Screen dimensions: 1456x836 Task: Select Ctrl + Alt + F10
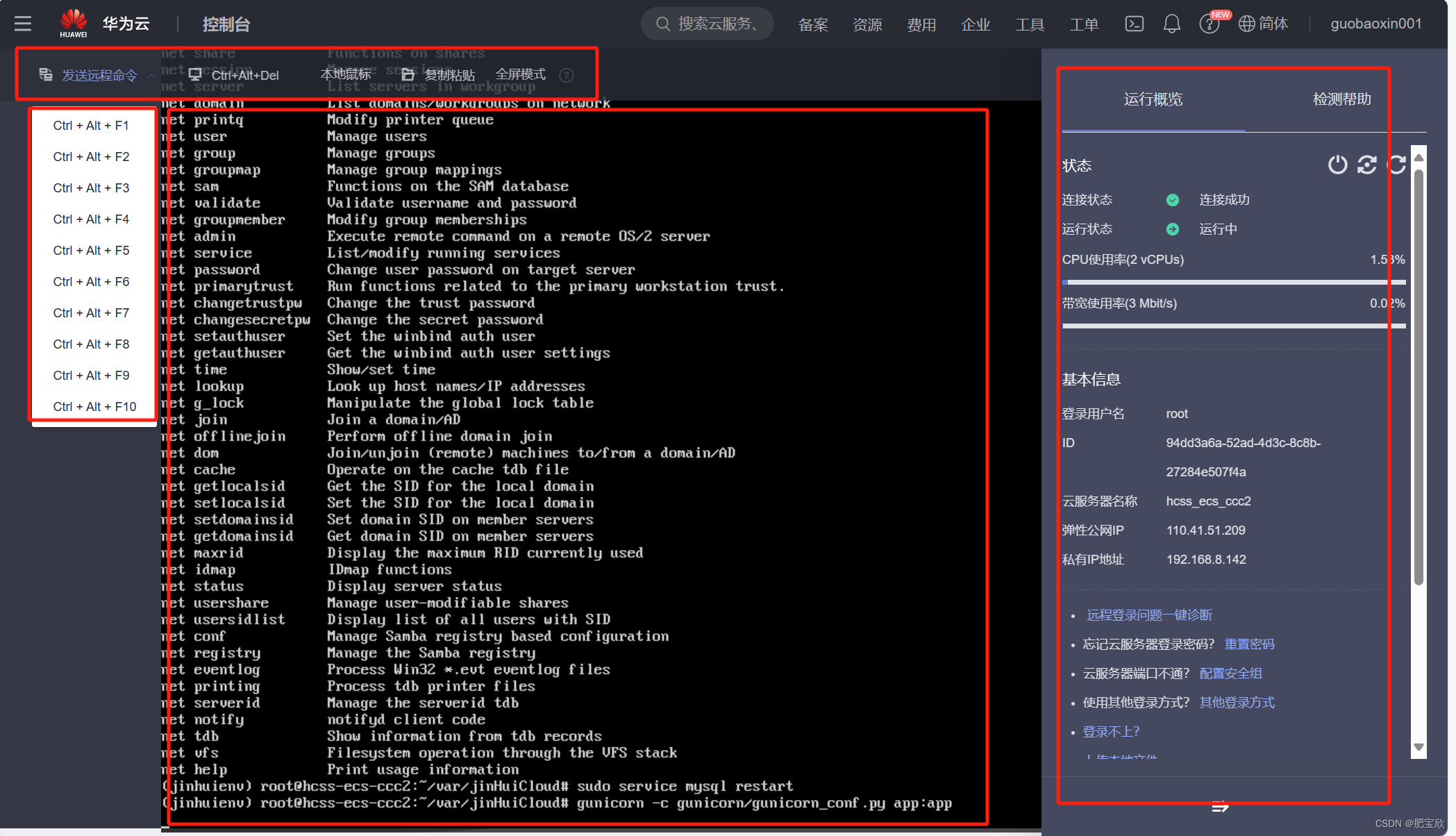(x=94, y=407)
